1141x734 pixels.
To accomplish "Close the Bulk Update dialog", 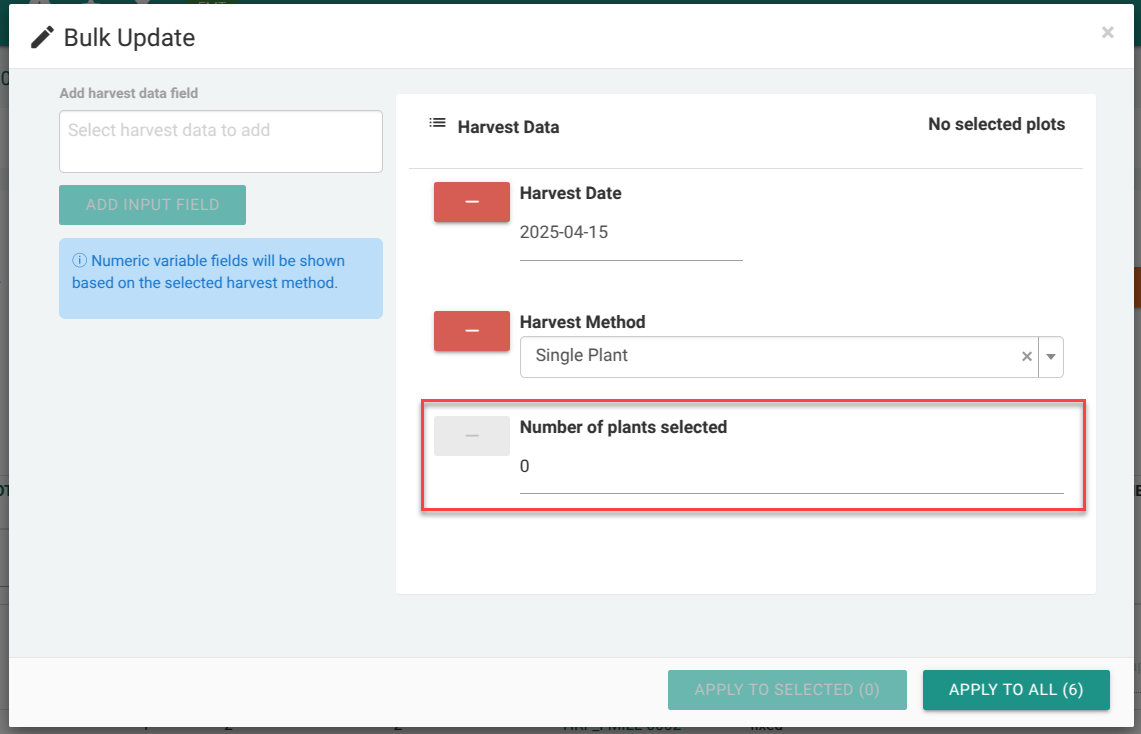I will tap(1107, 33).
